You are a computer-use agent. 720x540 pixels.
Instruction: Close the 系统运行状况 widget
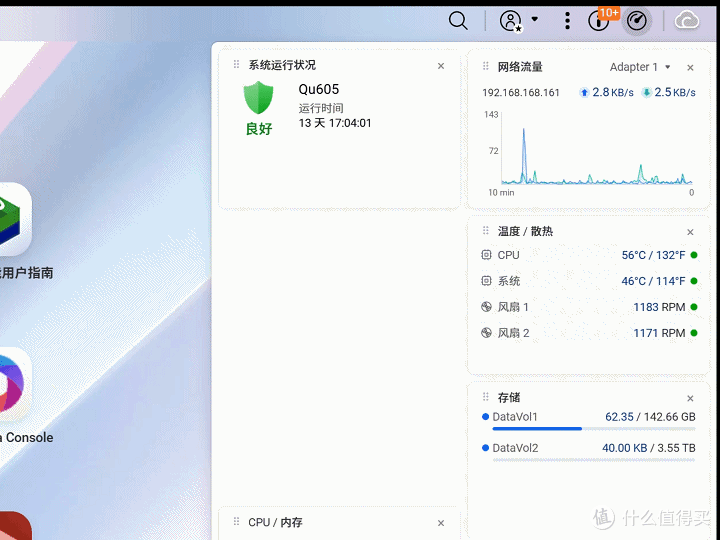[x=441, y=66]
